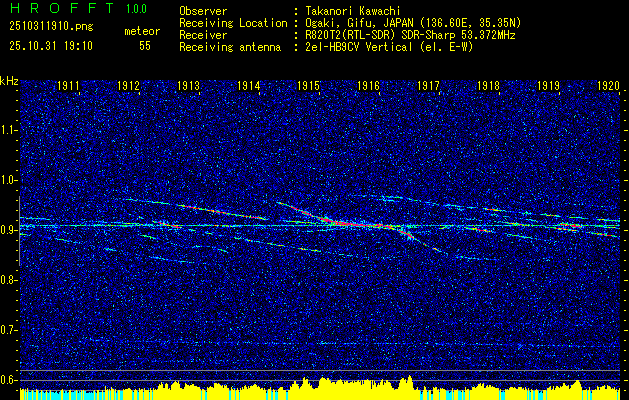Click the file name 2510311910.png

click(51, 26)
